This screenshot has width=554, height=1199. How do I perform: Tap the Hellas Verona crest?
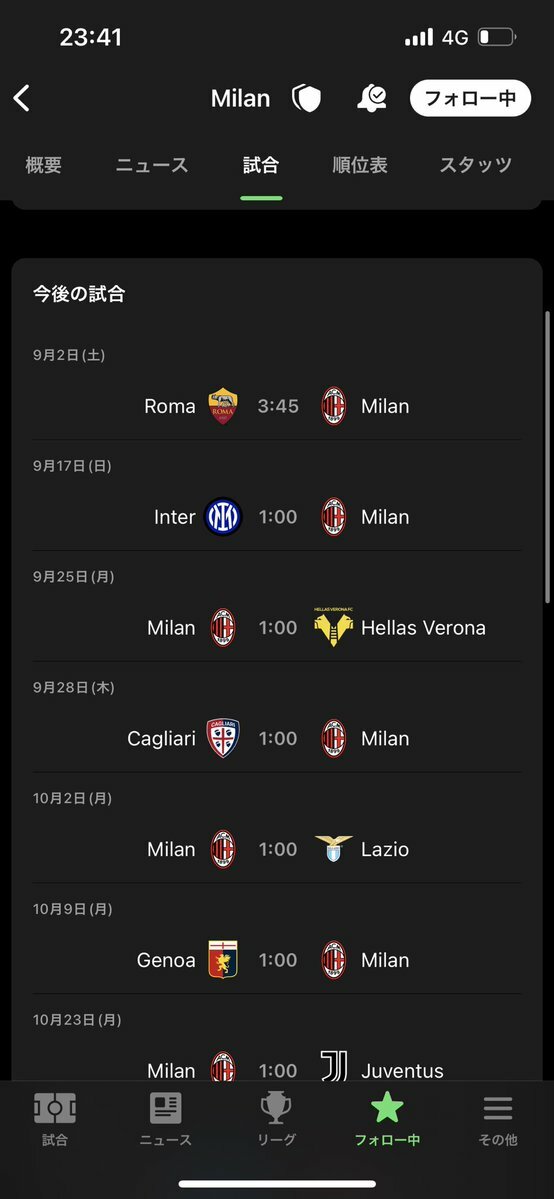[334, 628]
